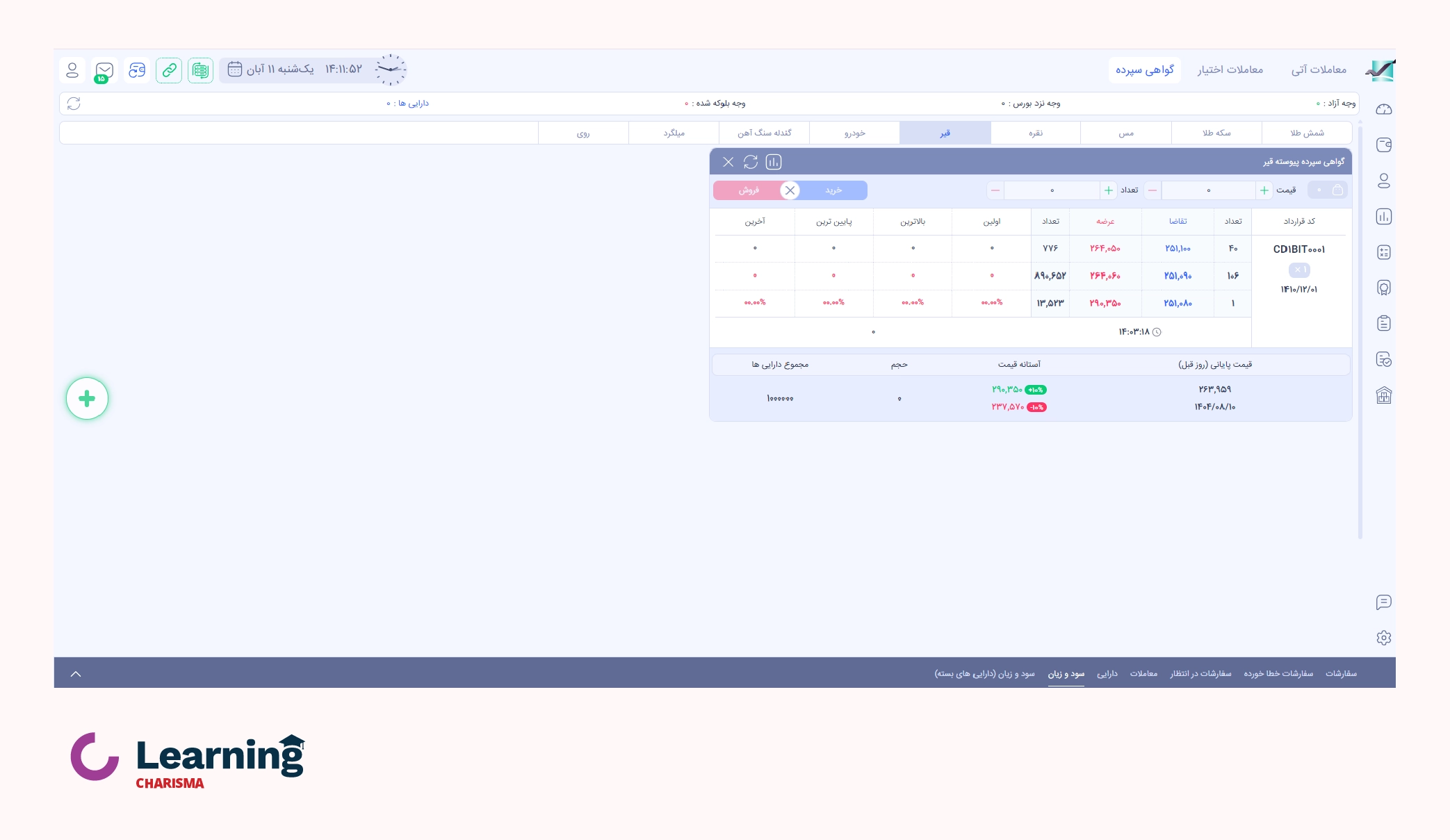Select the فروش (sell) side
The width and height of the screenshot is (1450, 840).
pyautogui.click(x=749, y=190)
